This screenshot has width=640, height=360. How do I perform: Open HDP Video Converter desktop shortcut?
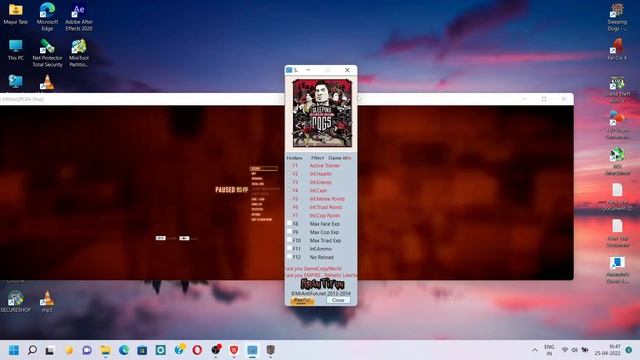click(617, 125)
